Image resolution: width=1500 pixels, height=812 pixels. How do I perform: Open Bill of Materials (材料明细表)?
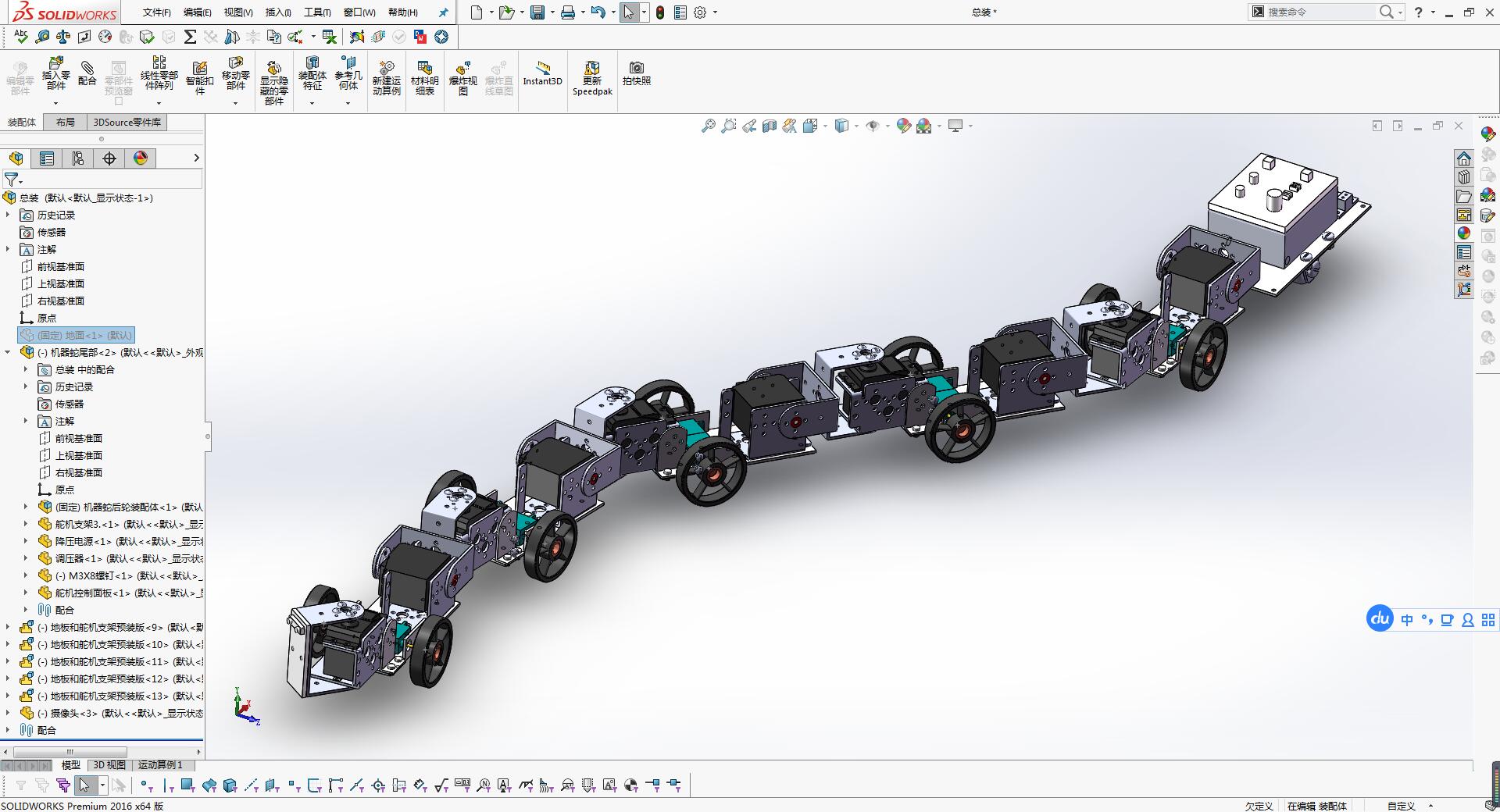click(424, 78)
